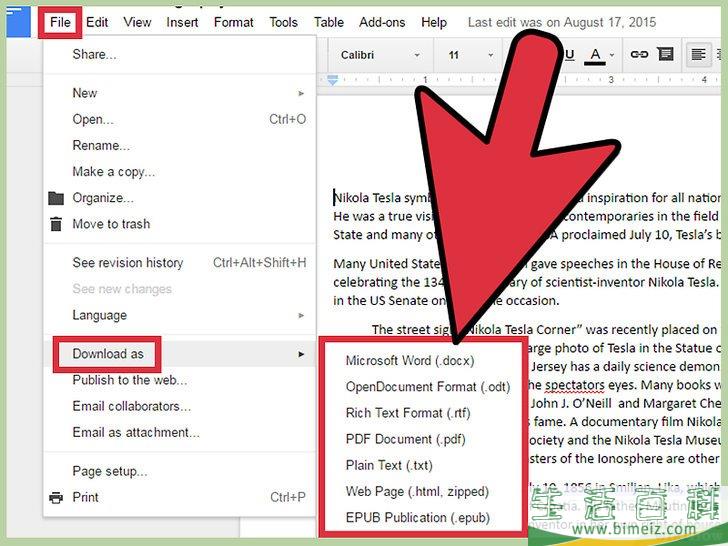Download as Plain Text (.txt)
The image size is (728, 546).
coord(389,465)
